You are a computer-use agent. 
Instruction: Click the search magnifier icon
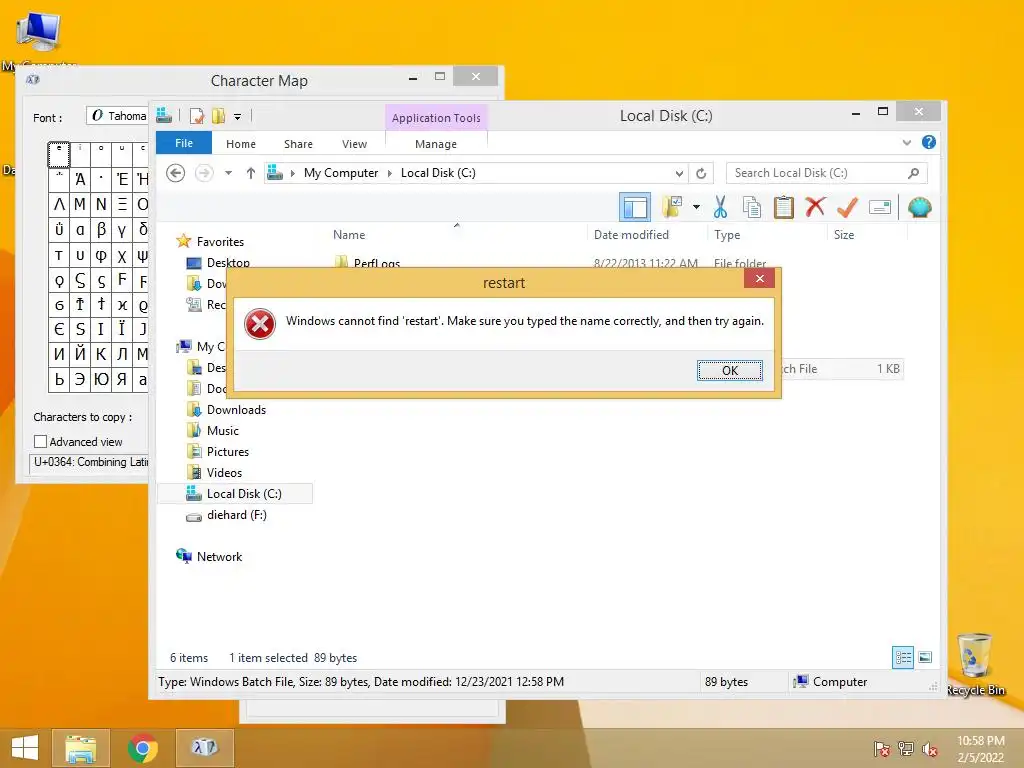click(x=913, y=173)
